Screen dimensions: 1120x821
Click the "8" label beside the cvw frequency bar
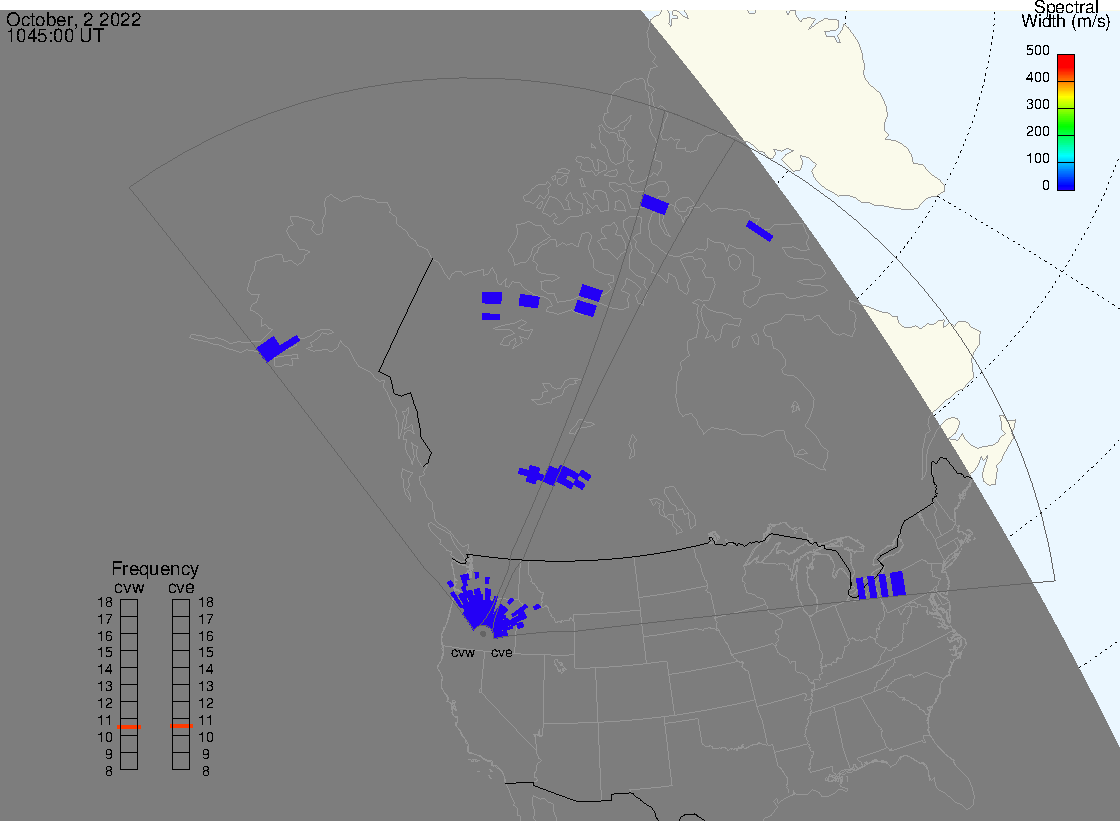pyautogui.click(x=109, y=772)
